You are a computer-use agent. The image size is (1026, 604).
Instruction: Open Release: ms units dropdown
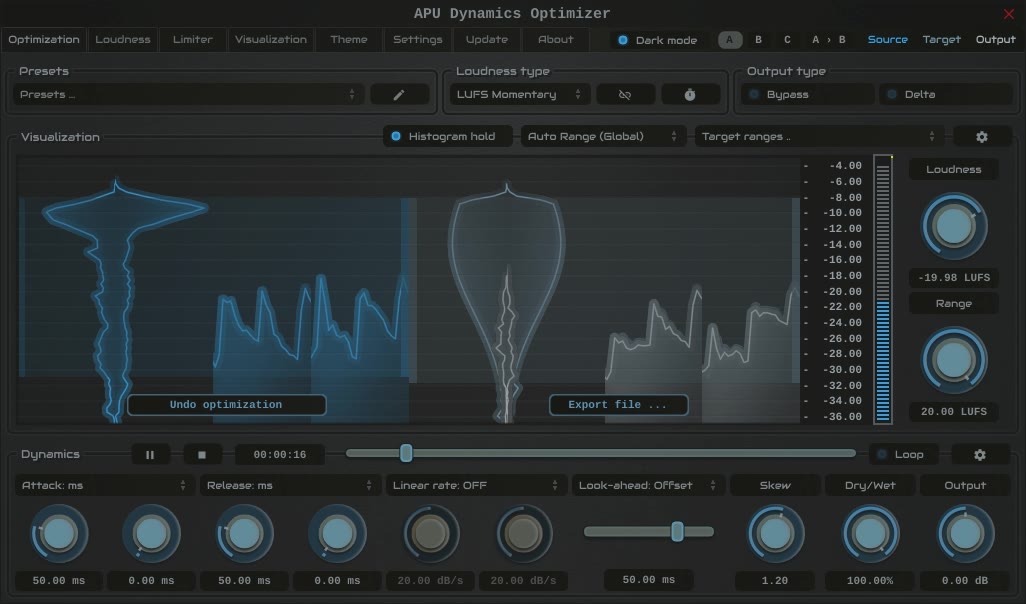[290, 486]
